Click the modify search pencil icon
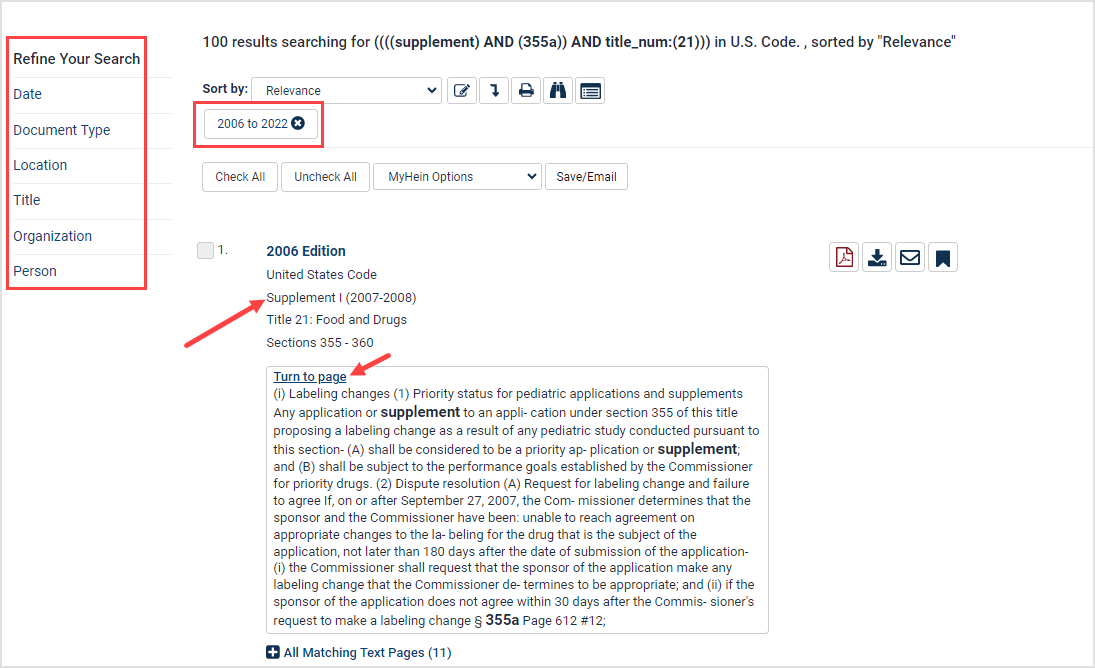 click(462, 91)
